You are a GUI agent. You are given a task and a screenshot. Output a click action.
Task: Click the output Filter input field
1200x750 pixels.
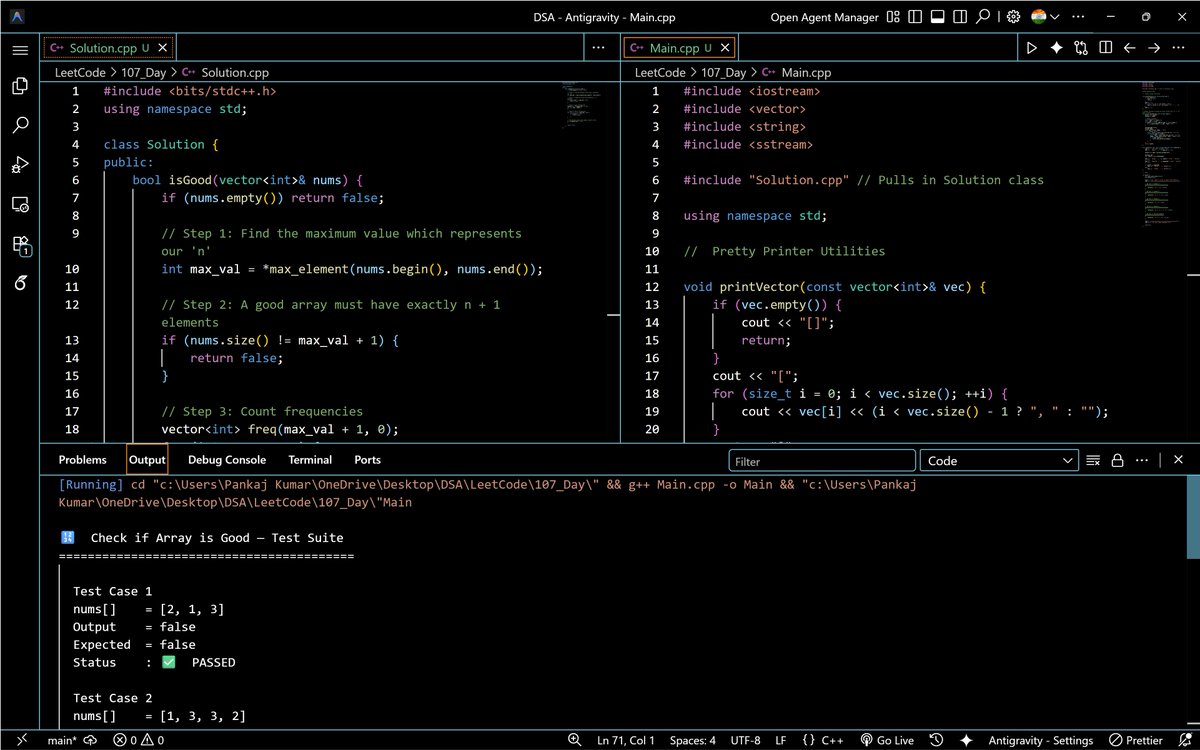coord(822,461)
